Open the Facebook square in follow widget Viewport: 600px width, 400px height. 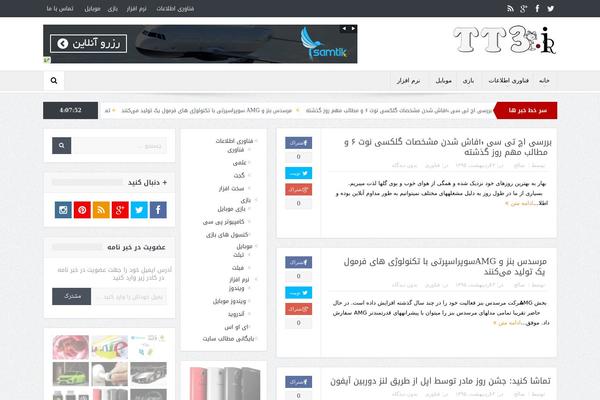(158, 210)
